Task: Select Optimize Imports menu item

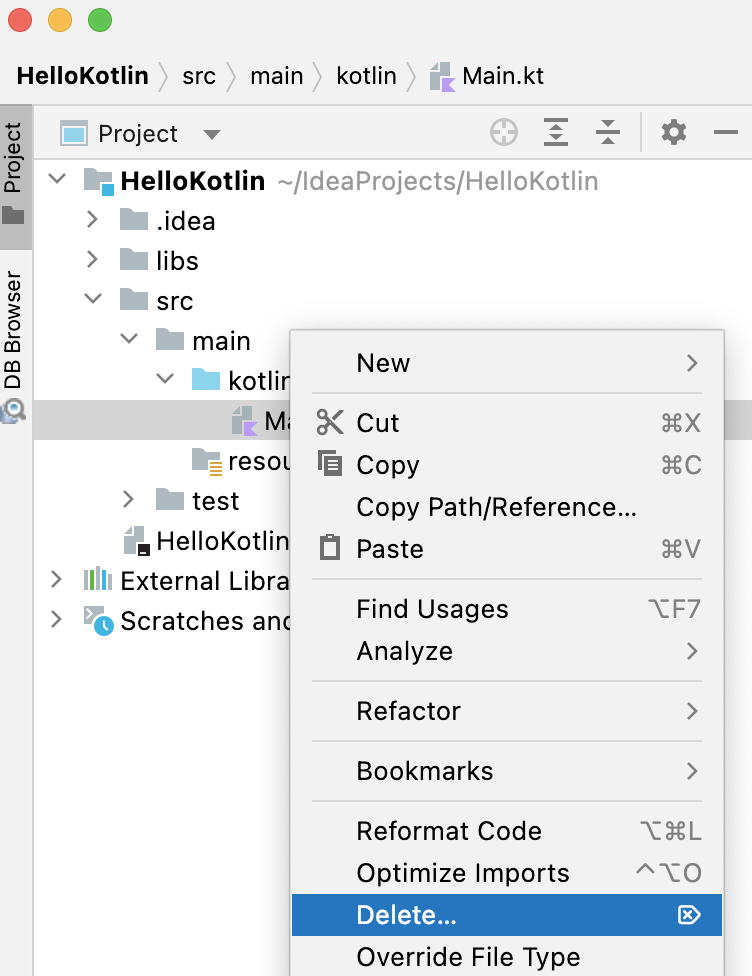Action: (507, 873)
